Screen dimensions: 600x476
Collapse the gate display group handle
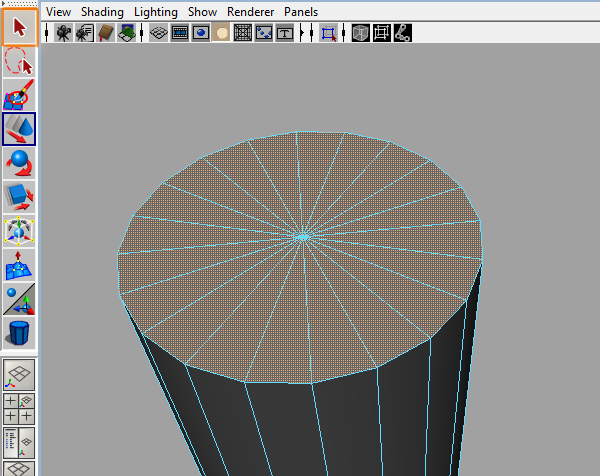coord(142,33)
